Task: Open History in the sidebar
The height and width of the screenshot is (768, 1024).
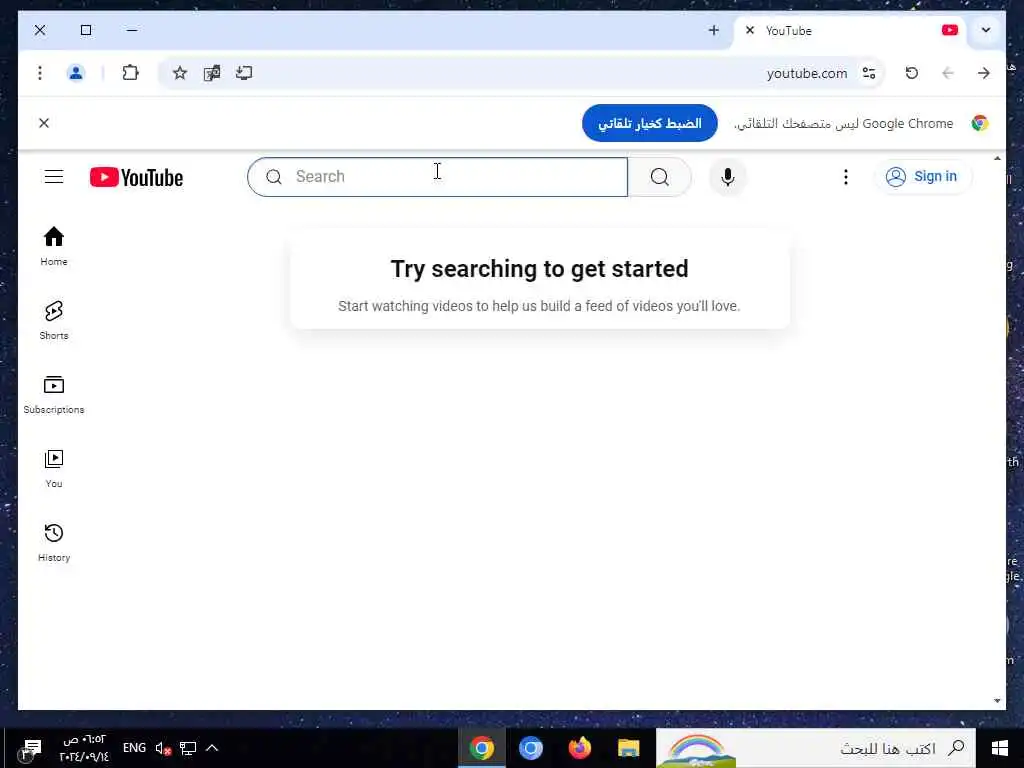Action: click(54, 542)
